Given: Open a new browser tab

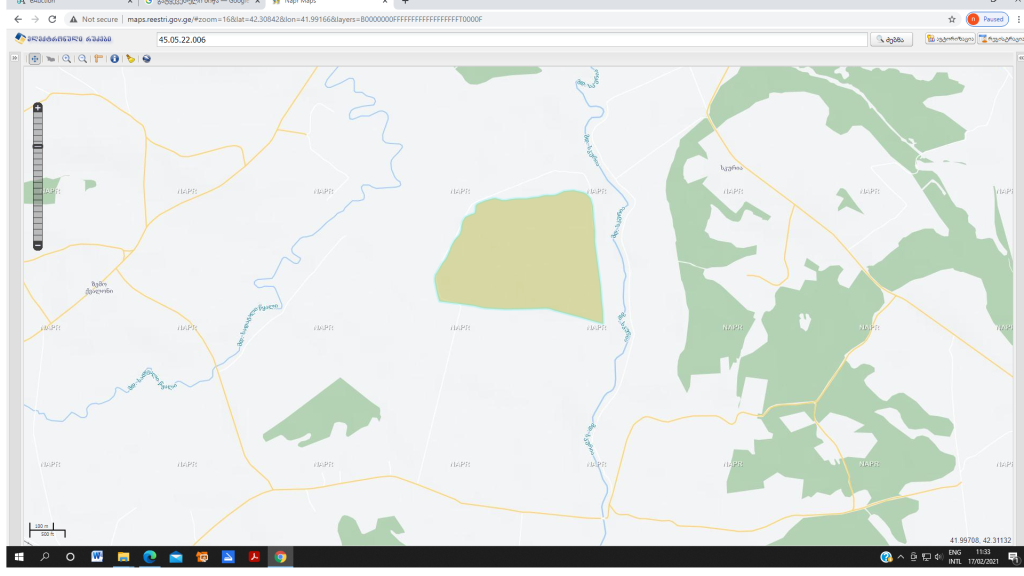Looking at the screenshot, I should tap(405, 2).
